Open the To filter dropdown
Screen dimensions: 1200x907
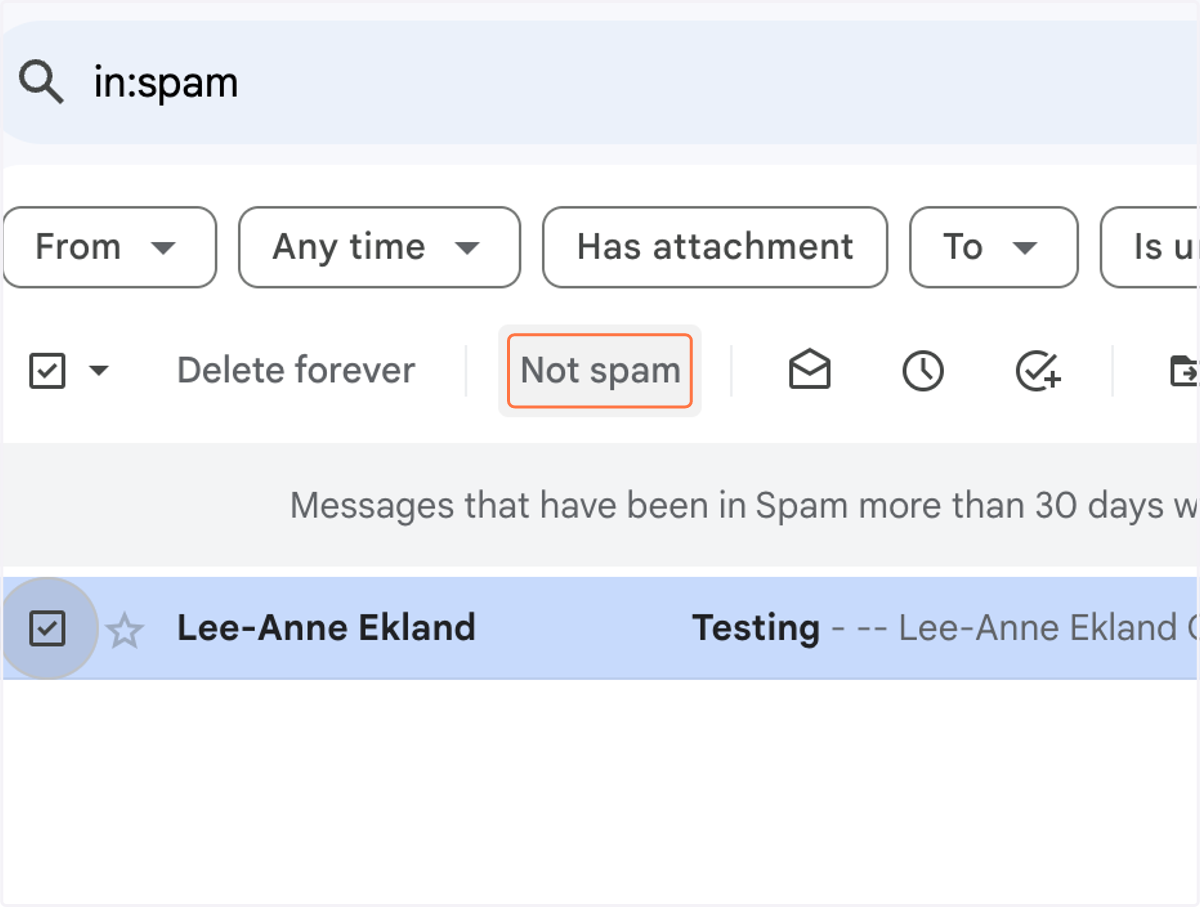pos(993,247)
